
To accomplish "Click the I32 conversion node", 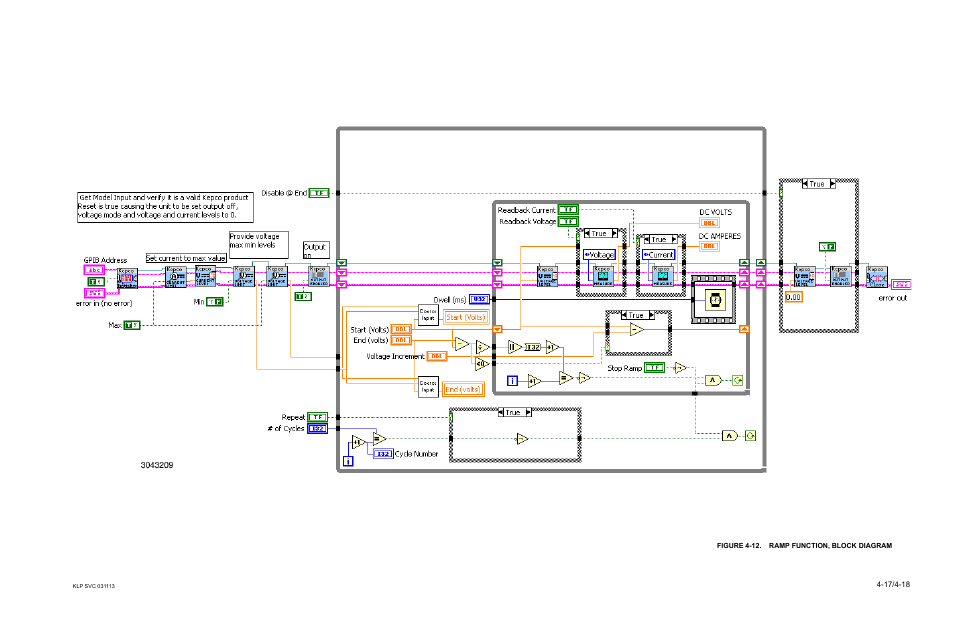I will click(532, 347).
